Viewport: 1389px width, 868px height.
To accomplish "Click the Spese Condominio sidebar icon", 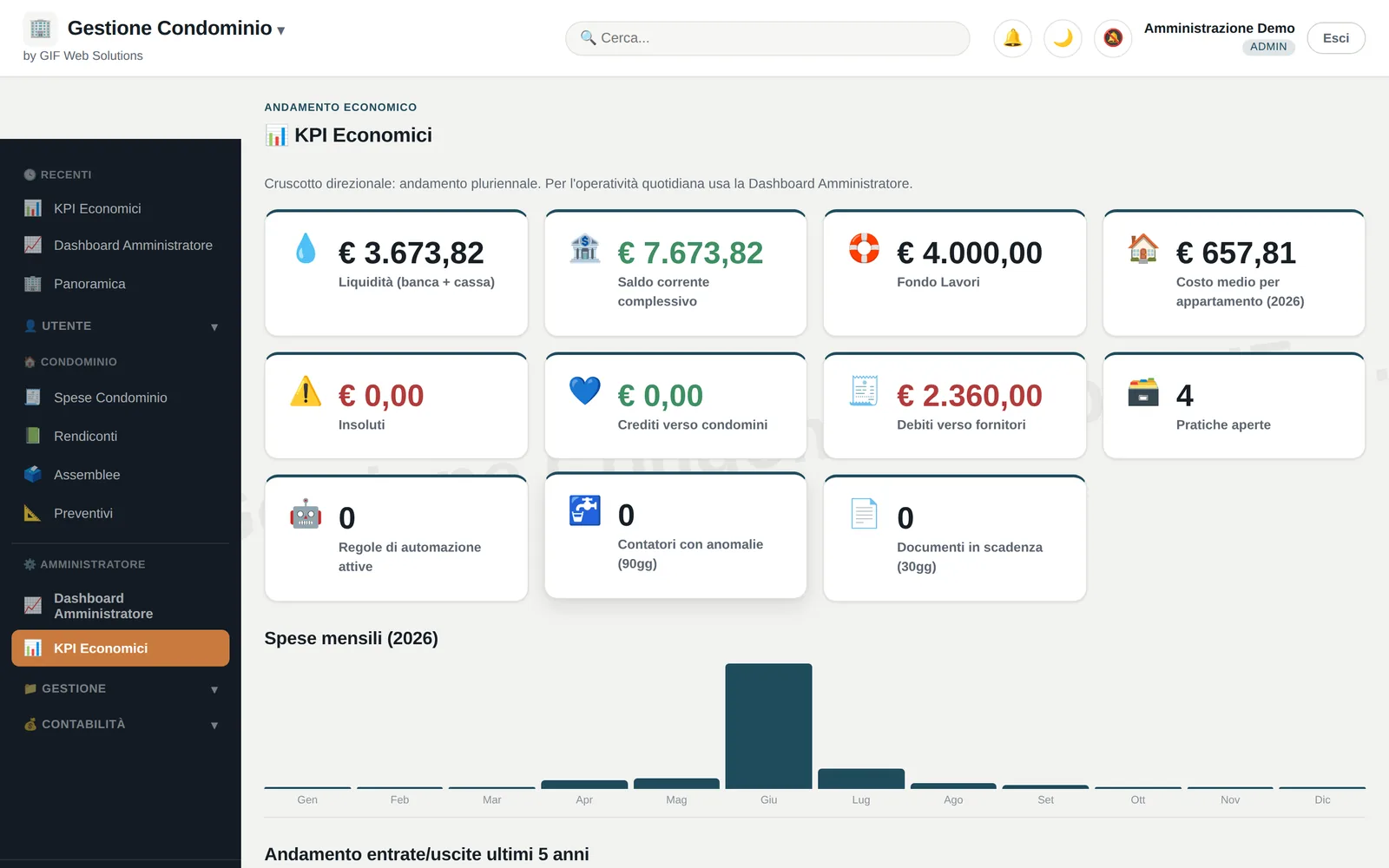I will click(33, 398).
